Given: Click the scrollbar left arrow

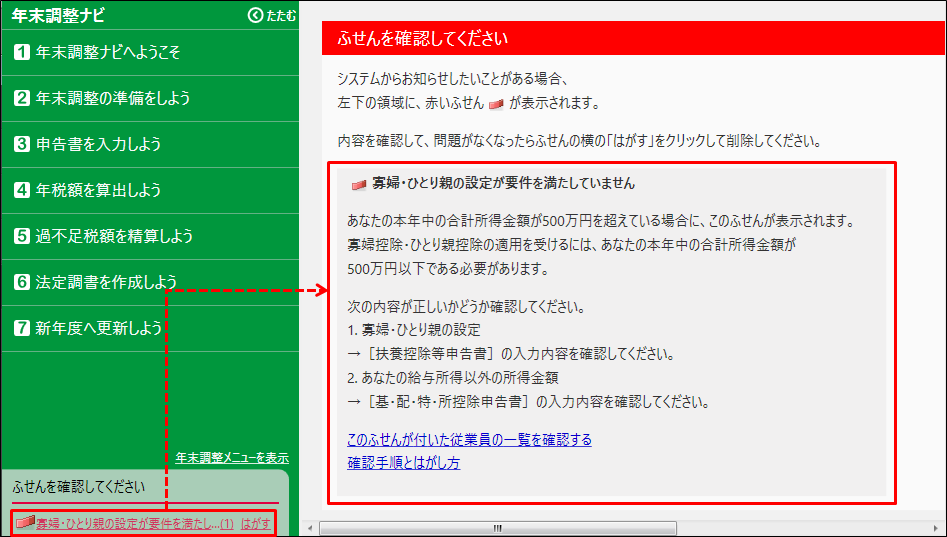Looking at the screenshot, I should (311, 527).
